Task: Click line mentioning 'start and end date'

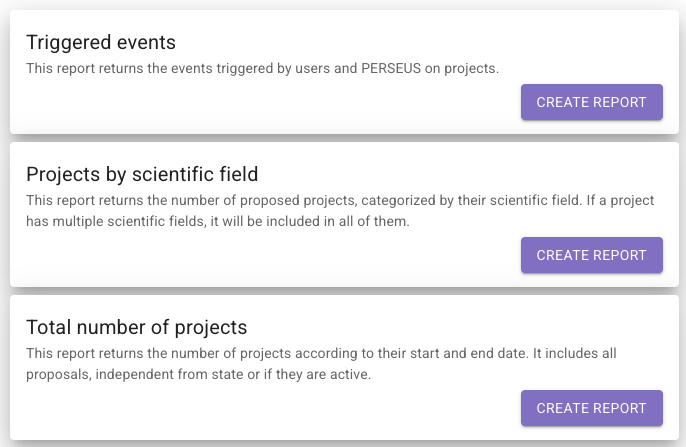Action: click(x=338, y=353)
